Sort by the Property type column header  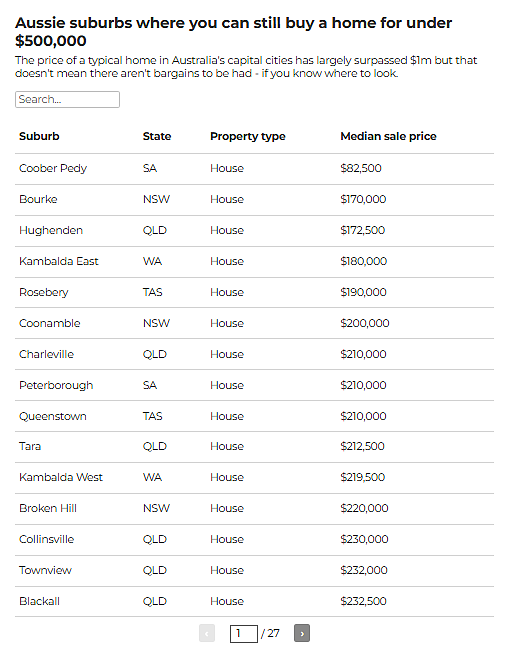click(x=248, y=136)
